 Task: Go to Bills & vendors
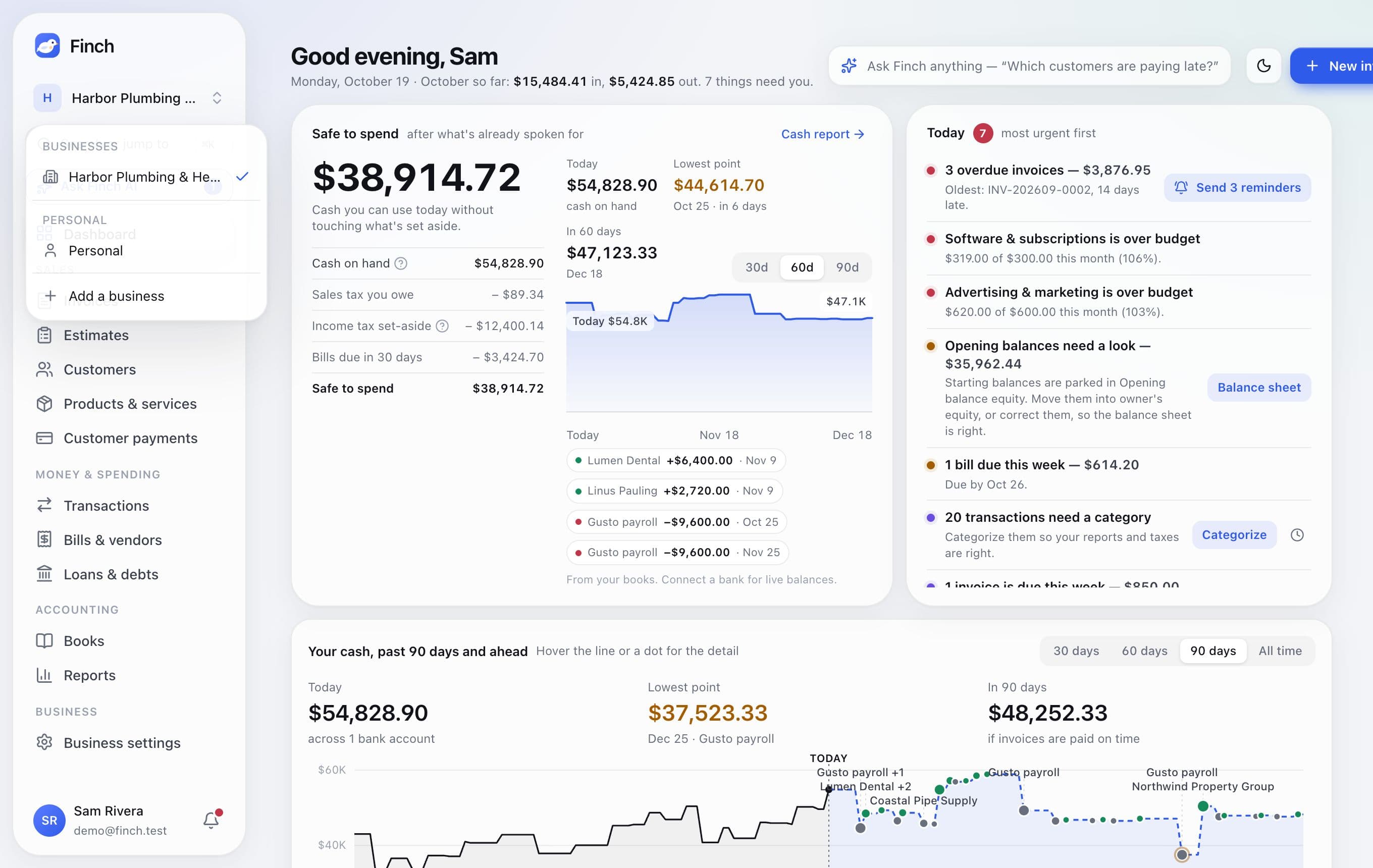[x=128, y=539]
